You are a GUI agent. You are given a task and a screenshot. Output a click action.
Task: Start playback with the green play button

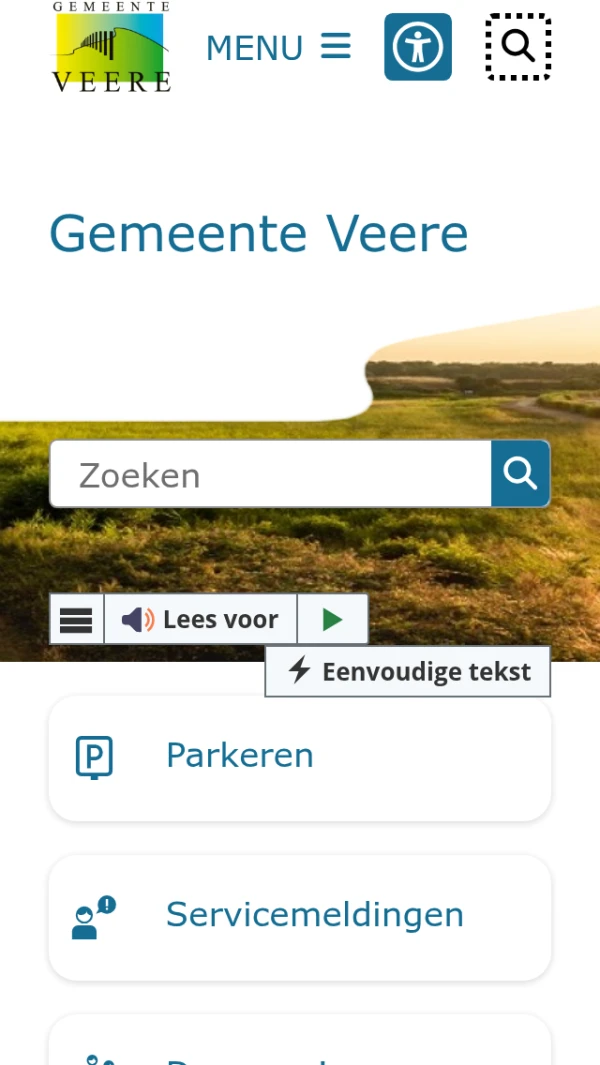pyautogui.click(x=332, y=619)
